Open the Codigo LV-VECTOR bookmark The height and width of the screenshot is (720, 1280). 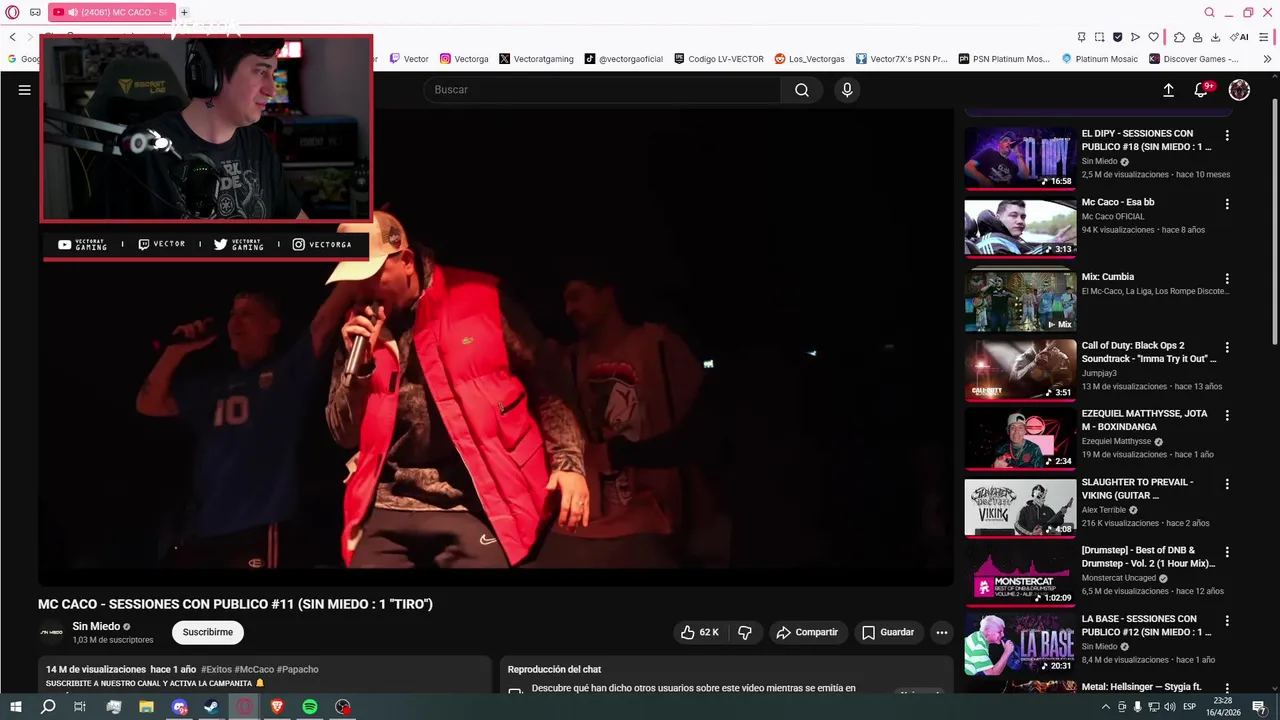click(719, 59)
